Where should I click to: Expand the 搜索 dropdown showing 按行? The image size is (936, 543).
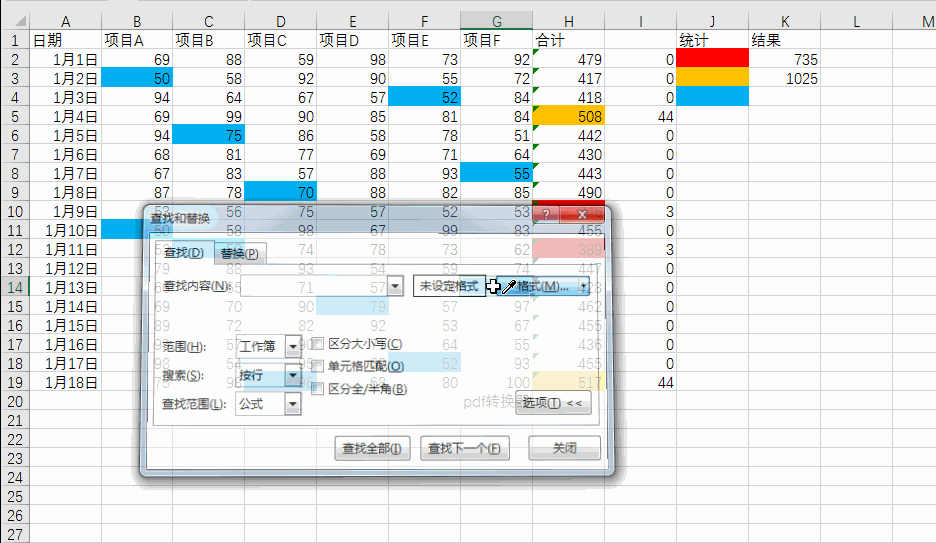point(292,375)
